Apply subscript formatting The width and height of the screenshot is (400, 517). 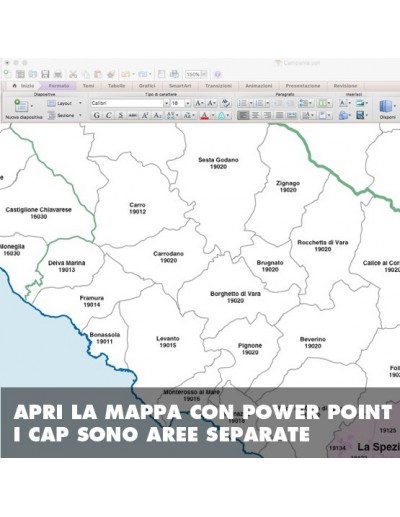[x=157, y=115]
